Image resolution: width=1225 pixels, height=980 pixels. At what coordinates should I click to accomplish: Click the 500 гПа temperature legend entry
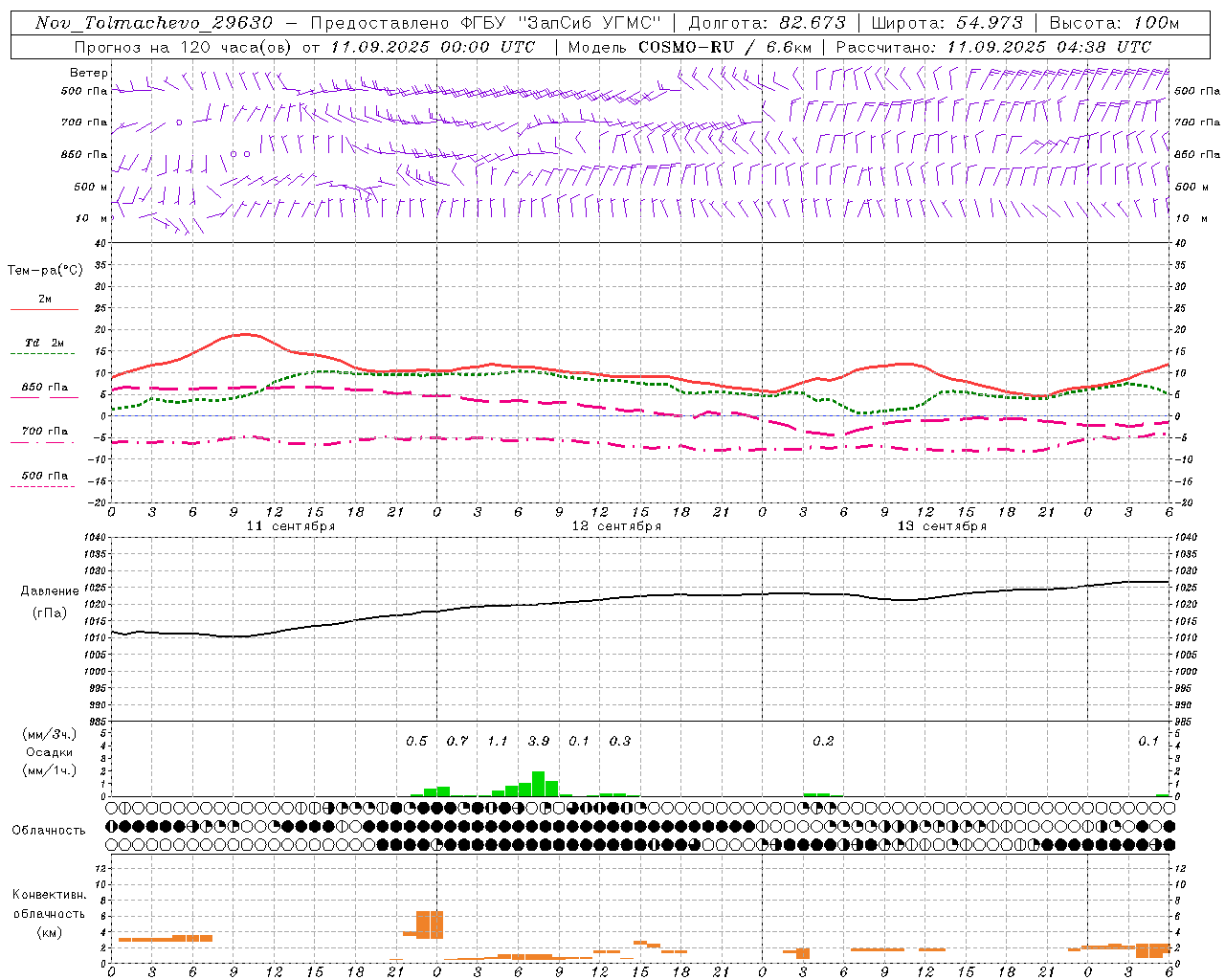pyautogui.click(x=45, y=479)
